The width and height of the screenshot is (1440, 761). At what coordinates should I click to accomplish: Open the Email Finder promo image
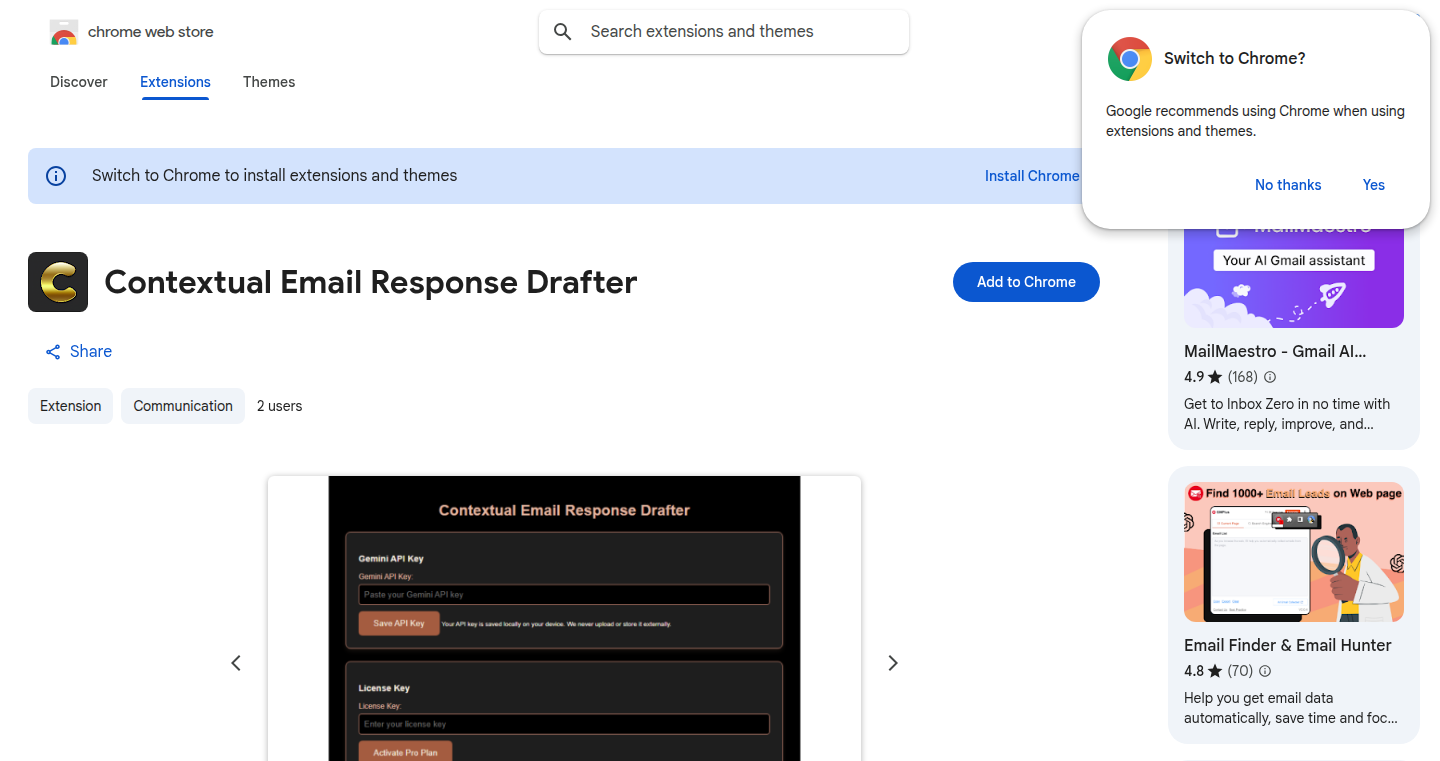click(x=1294, y=552)
